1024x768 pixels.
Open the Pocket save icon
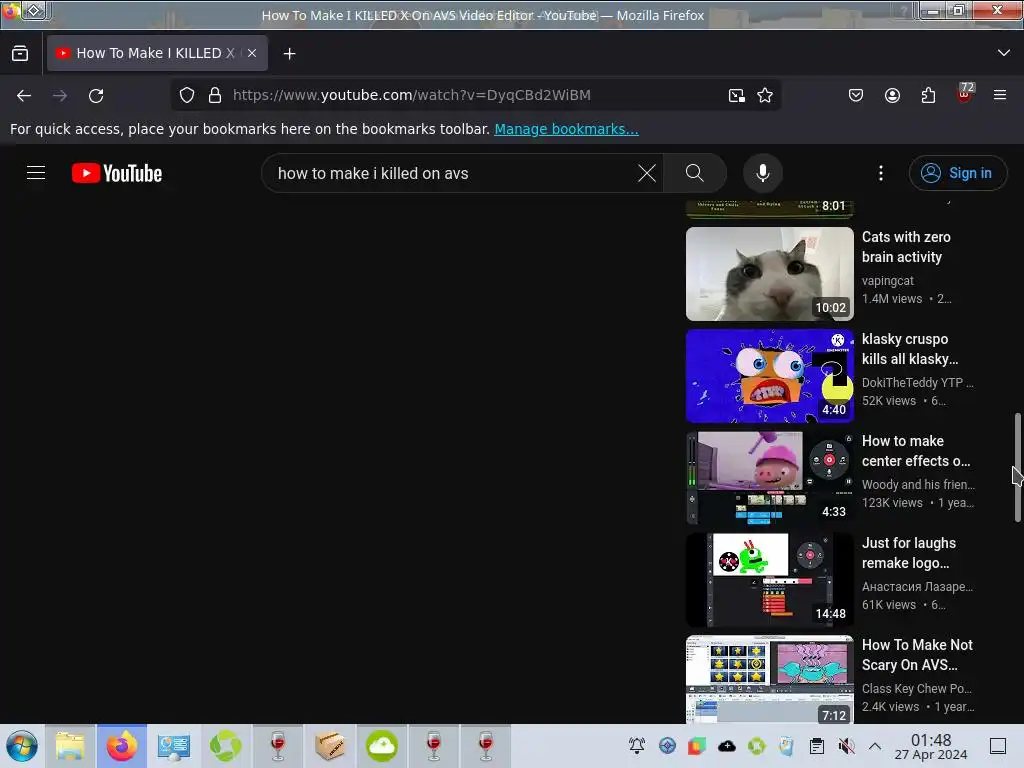[x=856, y=95]
